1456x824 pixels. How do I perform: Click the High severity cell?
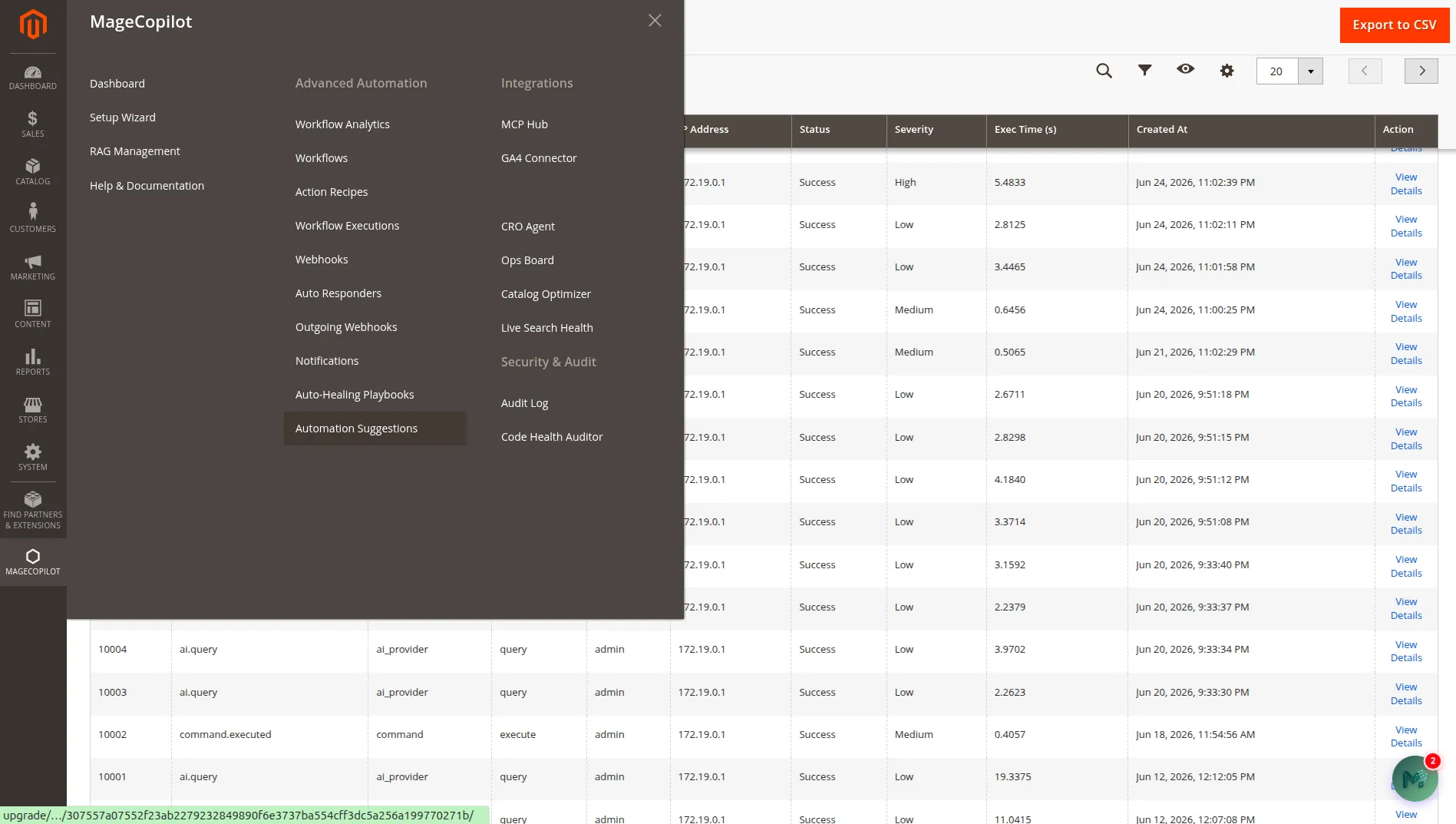point(936,183)
